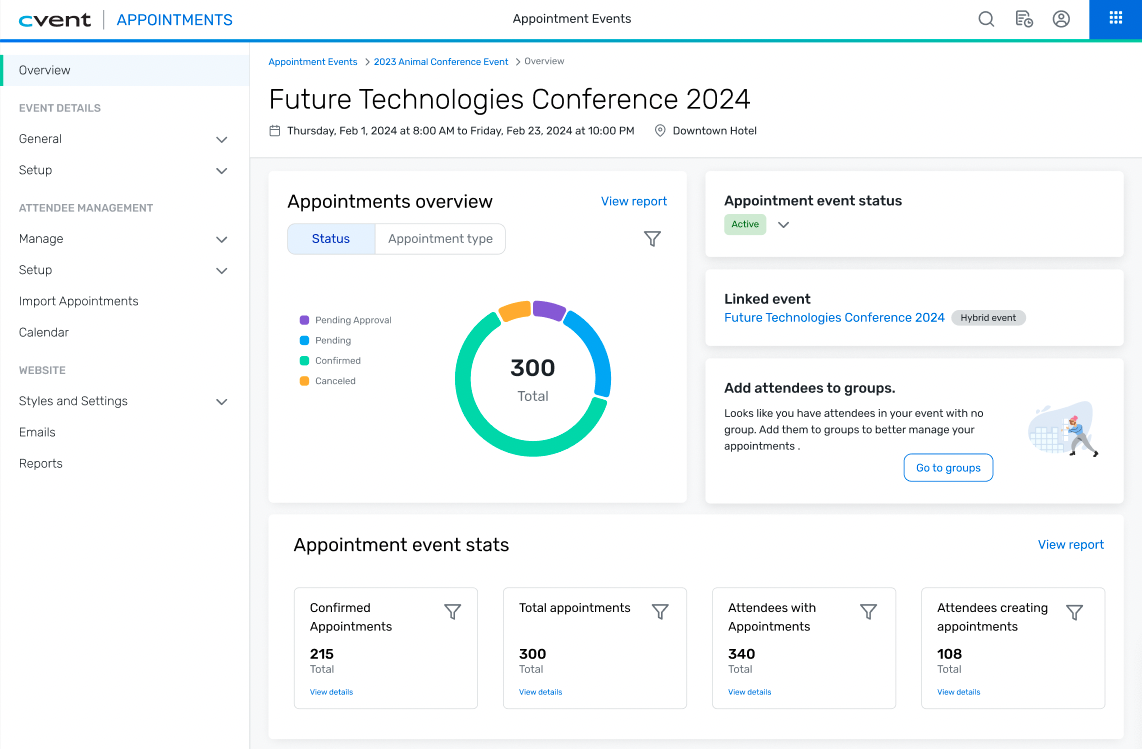Click the Active status badge
1142x749 pixels.
745,224
